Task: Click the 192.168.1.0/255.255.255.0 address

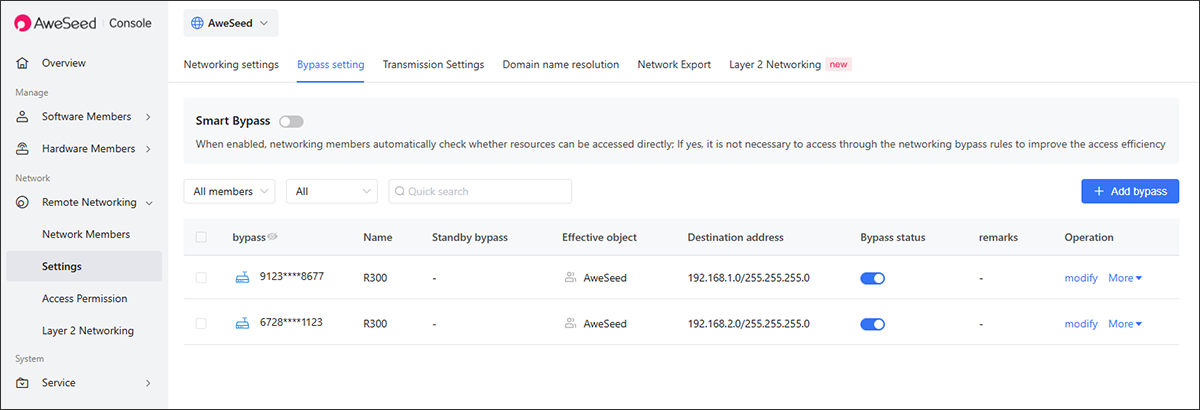Action: click(748, 278)
